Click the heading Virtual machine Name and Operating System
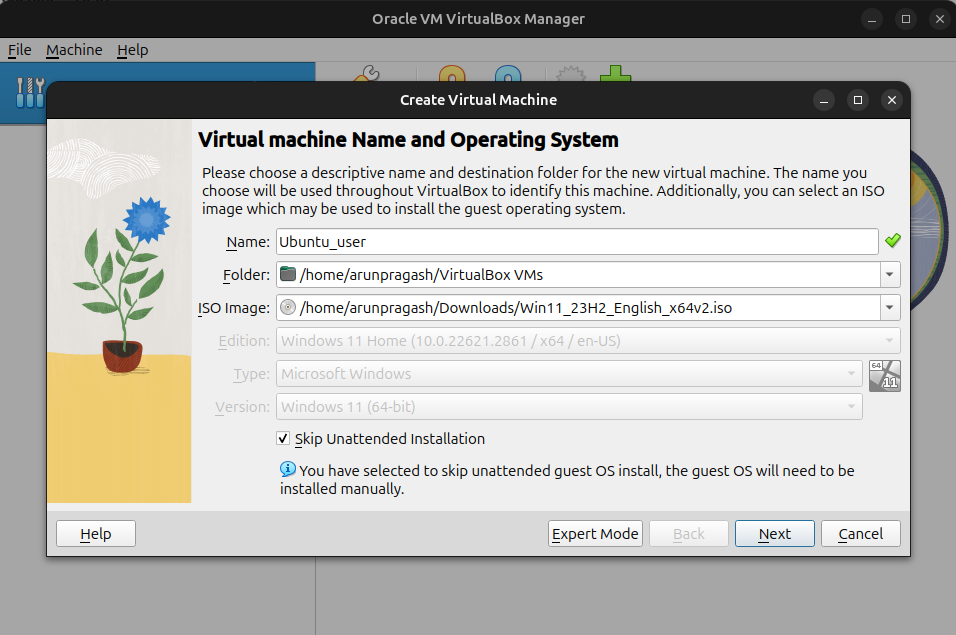The image size is (956, 635). (408, 140)
